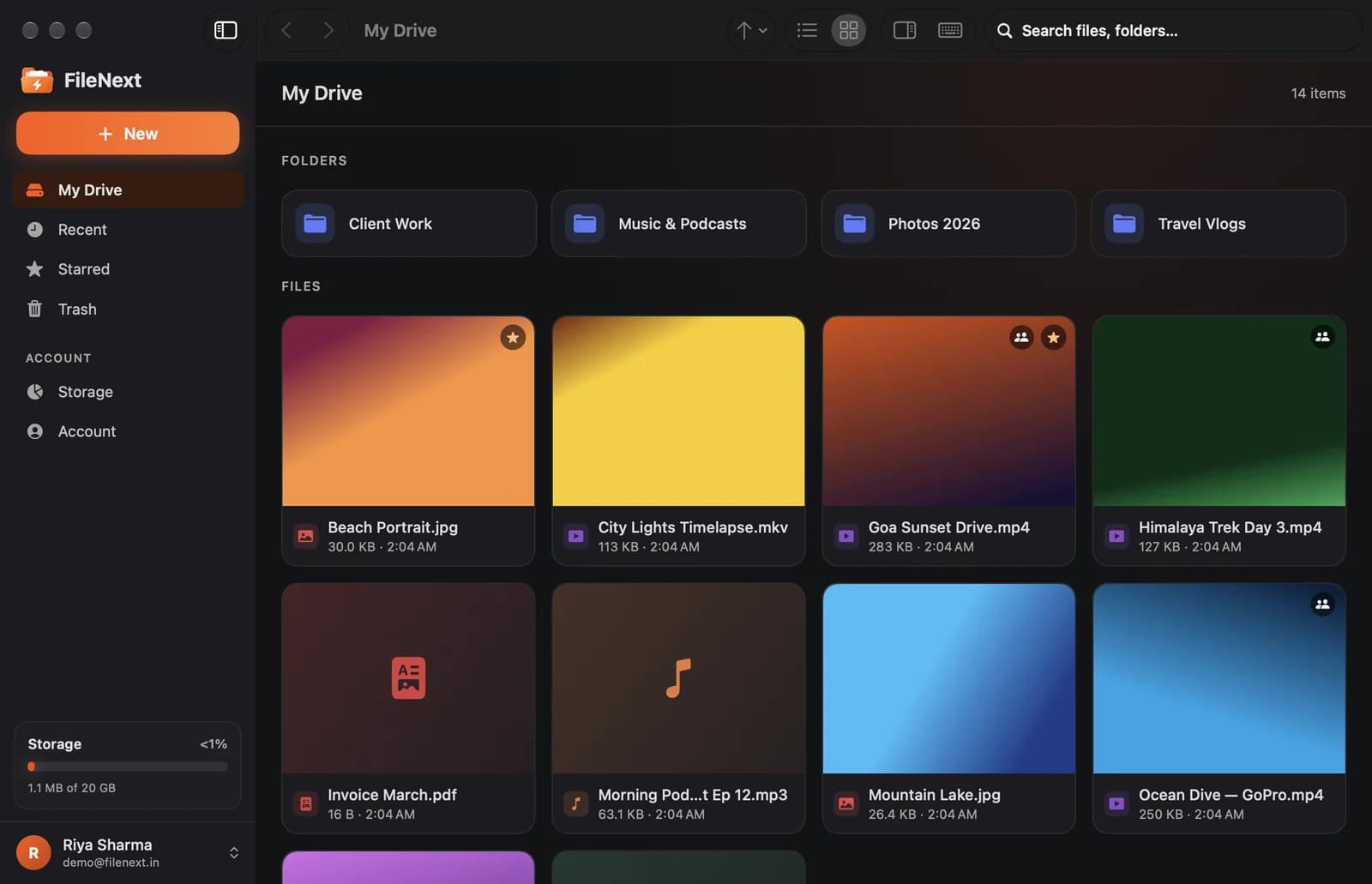
Task: Click video file icon beside Goa Sunset Drive.mp4
Action: coord(846,536)
